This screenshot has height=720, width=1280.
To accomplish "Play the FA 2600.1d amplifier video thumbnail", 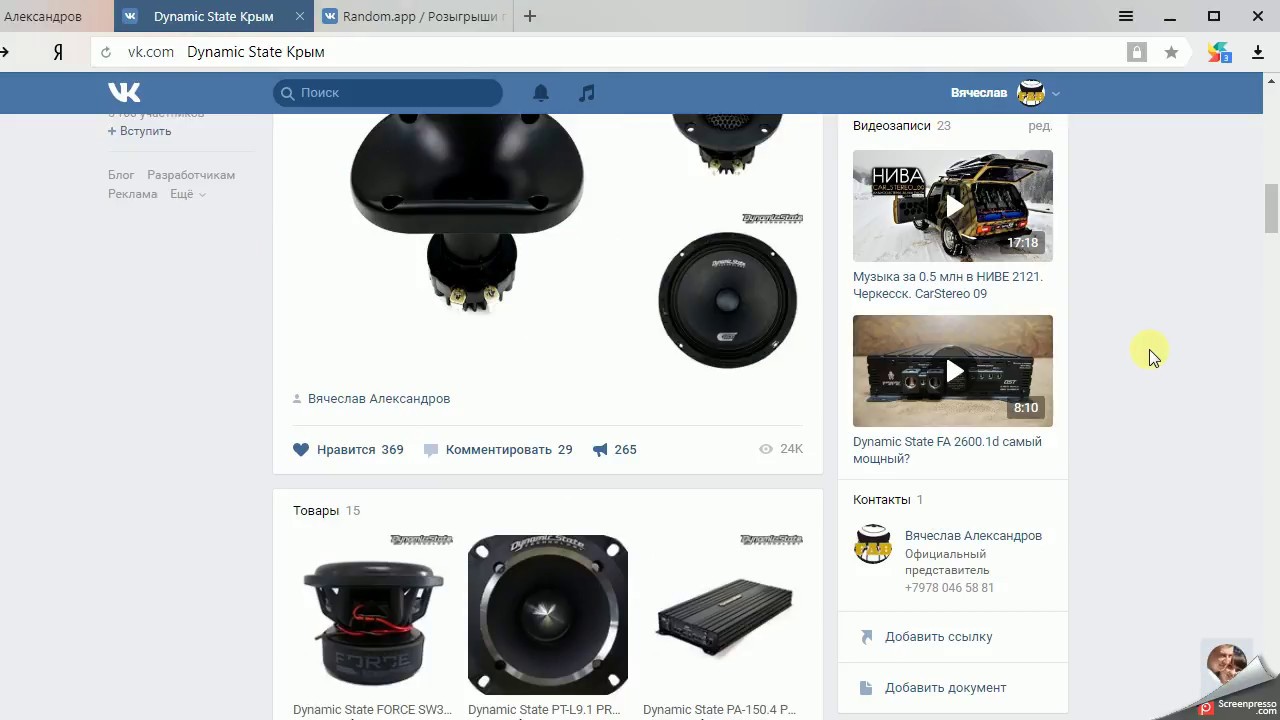I will click(953, 371).
